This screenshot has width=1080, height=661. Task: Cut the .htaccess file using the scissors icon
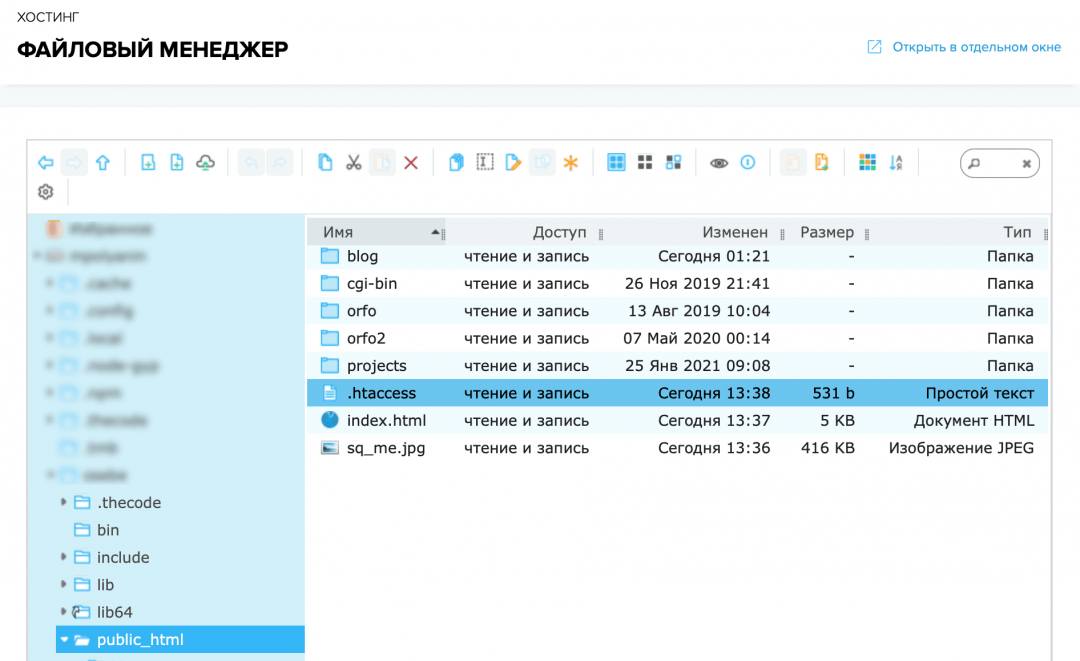click(x=353, y=162)
